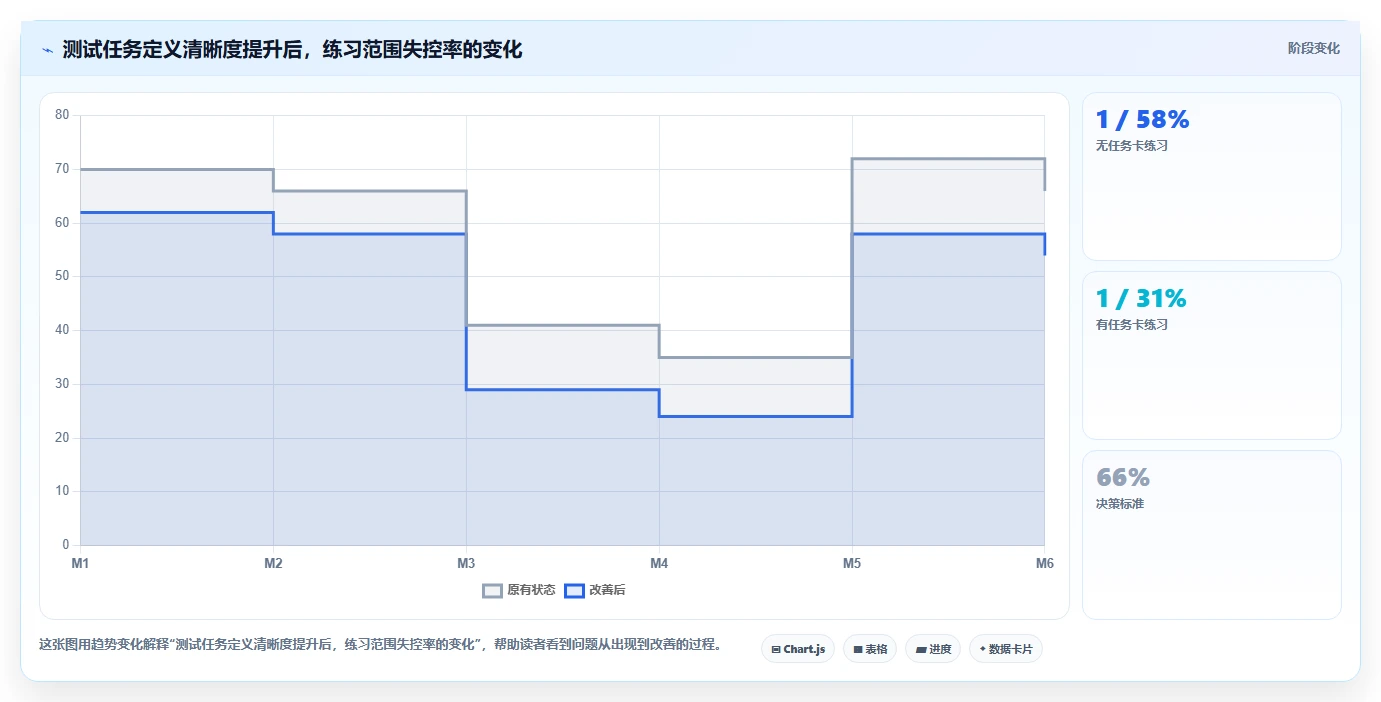The width and height of the screenshot is (1381, 702).
Task: Click the 表格 tag chip
Action: click(870, 649)
